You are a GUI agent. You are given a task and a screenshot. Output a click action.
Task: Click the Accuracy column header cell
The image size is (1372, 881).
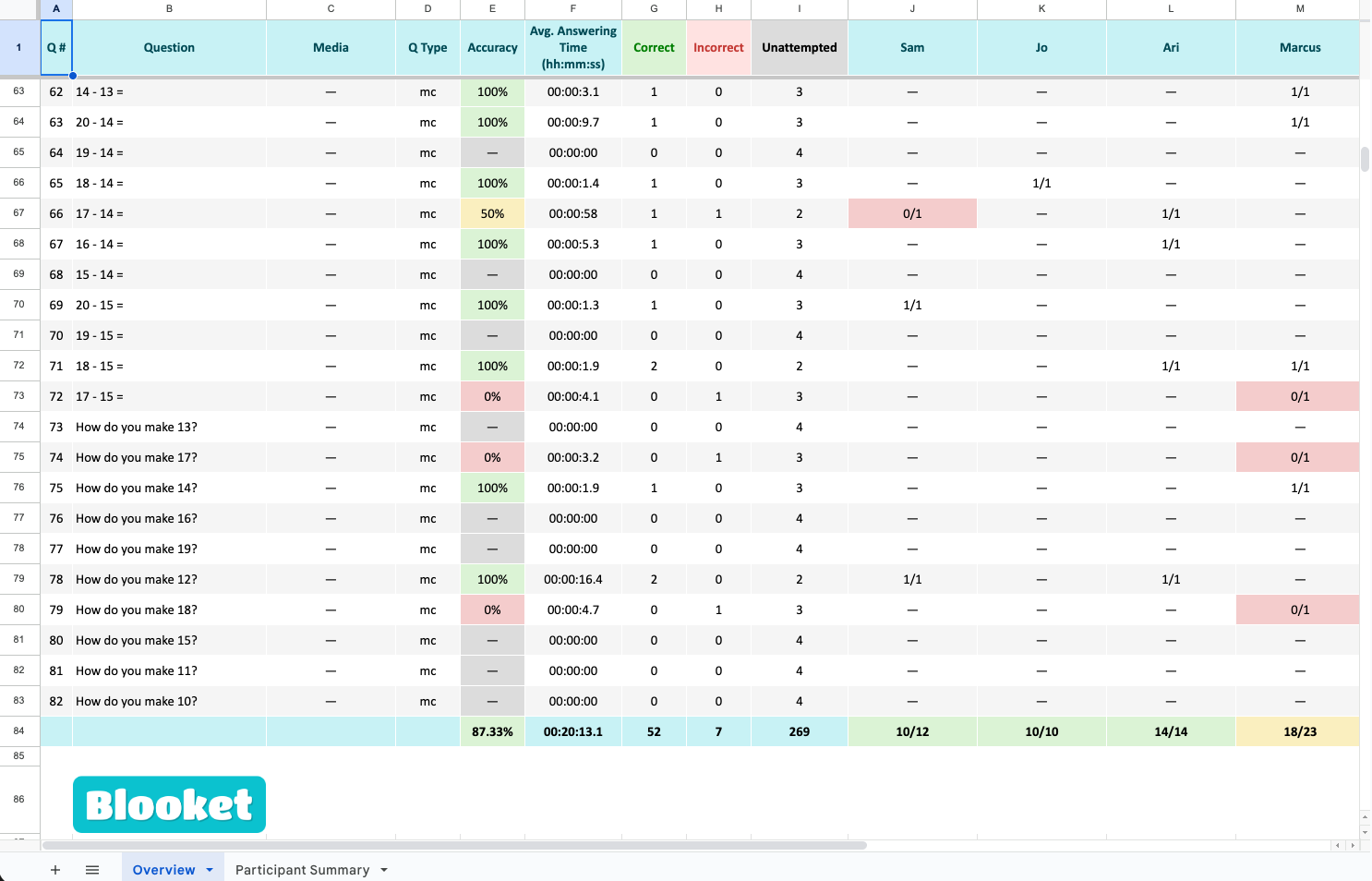tap(492, 48)
